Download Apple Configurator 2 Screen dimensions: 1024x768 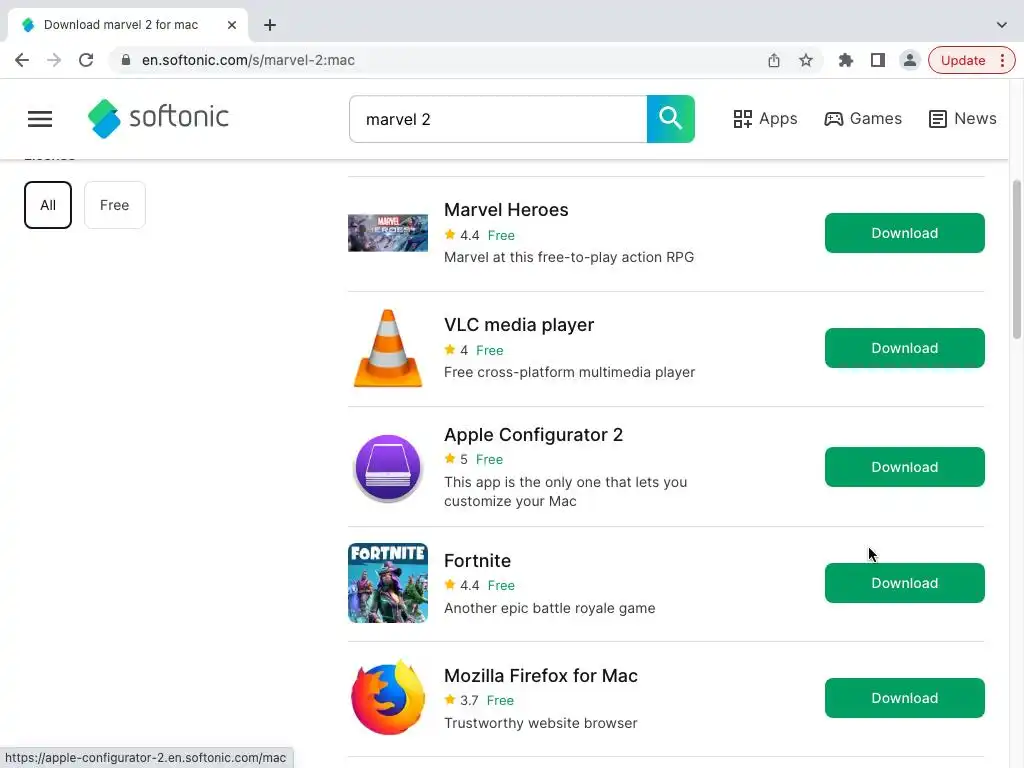904,467
